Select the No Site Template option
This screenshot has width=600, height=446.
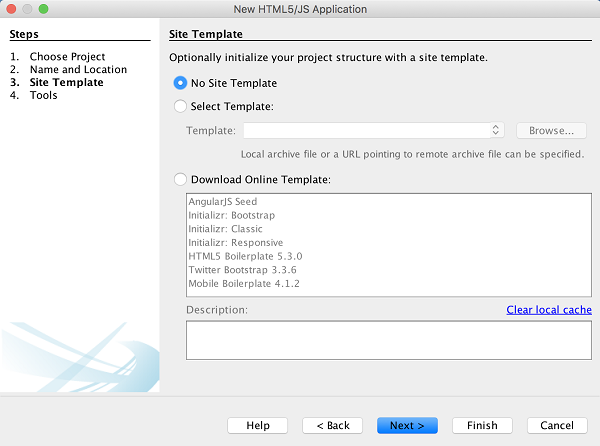pos(181,83)
